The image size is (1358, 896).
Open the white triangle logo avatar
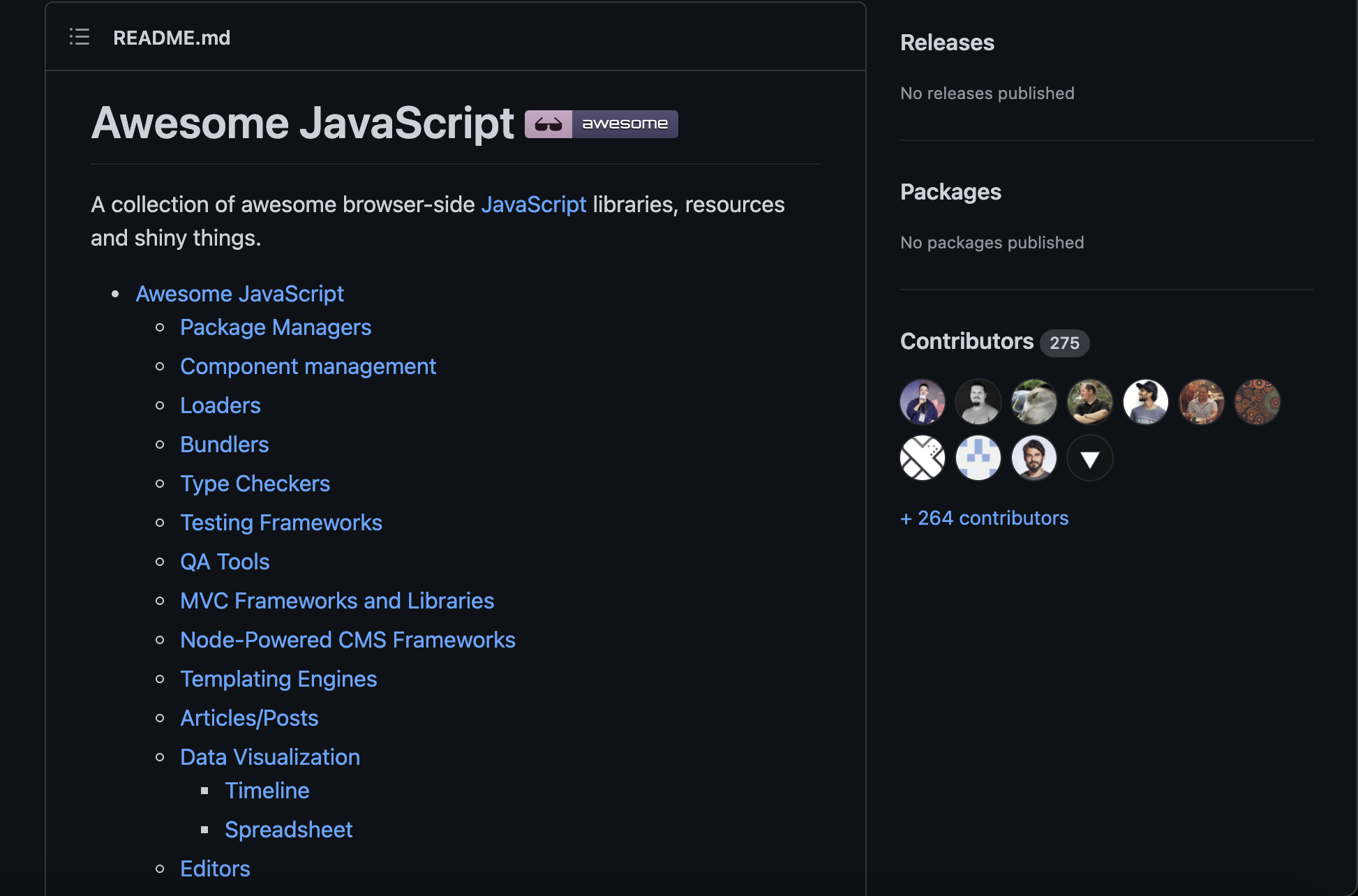[x=1090, y=458]
